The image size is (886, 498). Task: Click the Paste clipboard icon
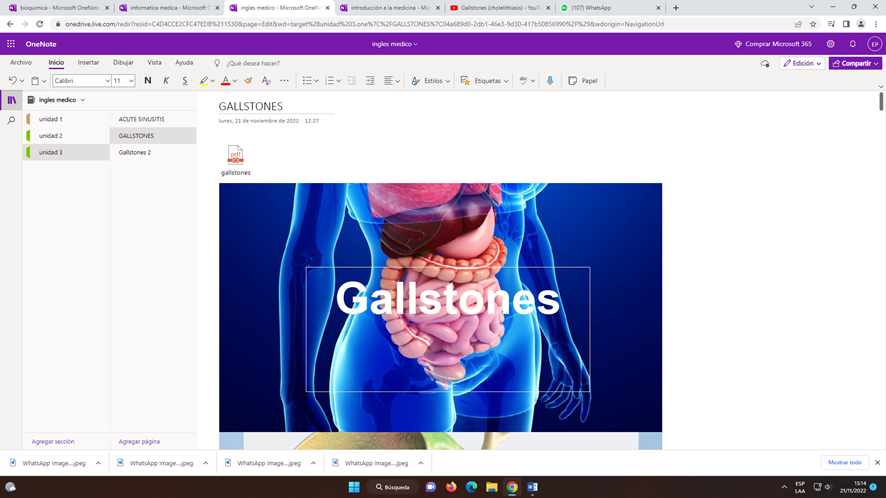35,81
